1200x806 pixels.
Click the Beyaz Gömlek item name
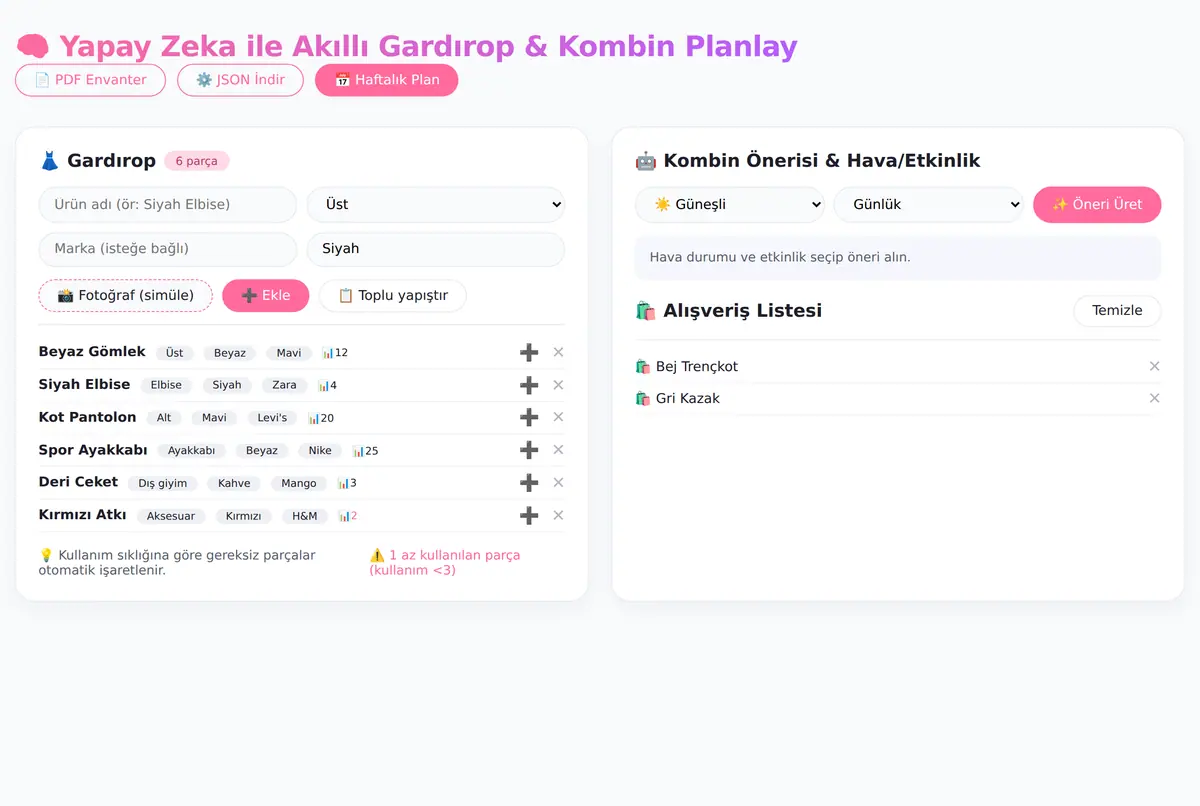pyautogui.click(x=92, y=352)
